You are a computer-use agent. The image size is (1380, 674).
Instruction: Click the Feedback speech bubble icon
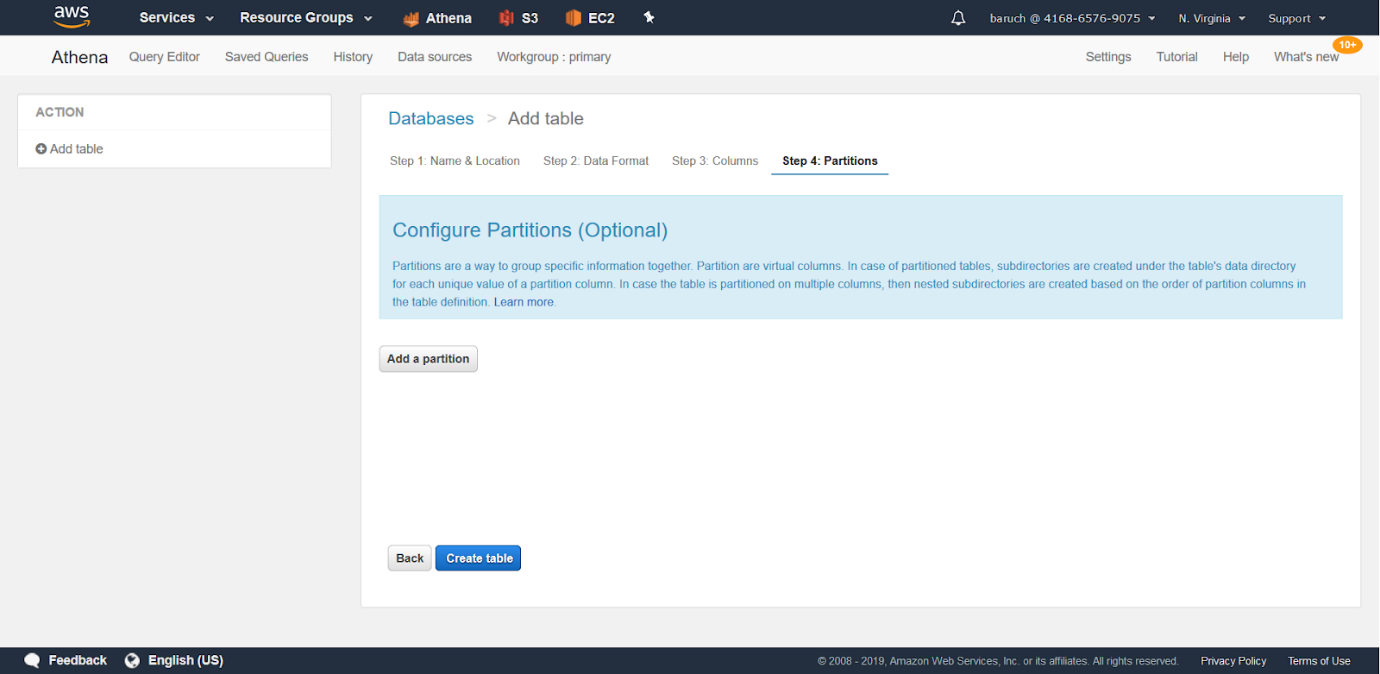coord(32,660)
